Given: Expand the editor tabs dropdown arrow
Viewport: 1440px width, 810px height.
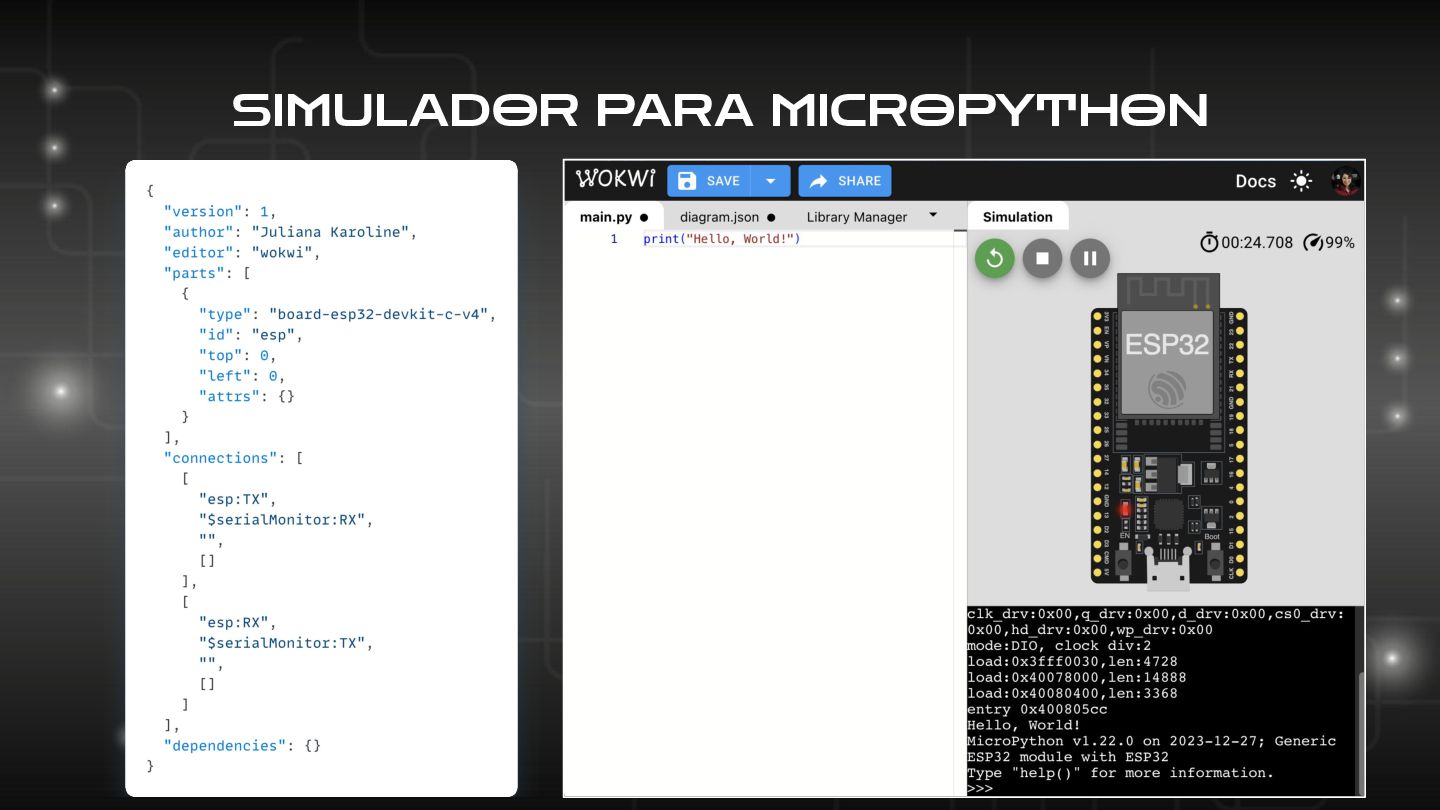Looking at the screenshot, I should tap(933, 215).
